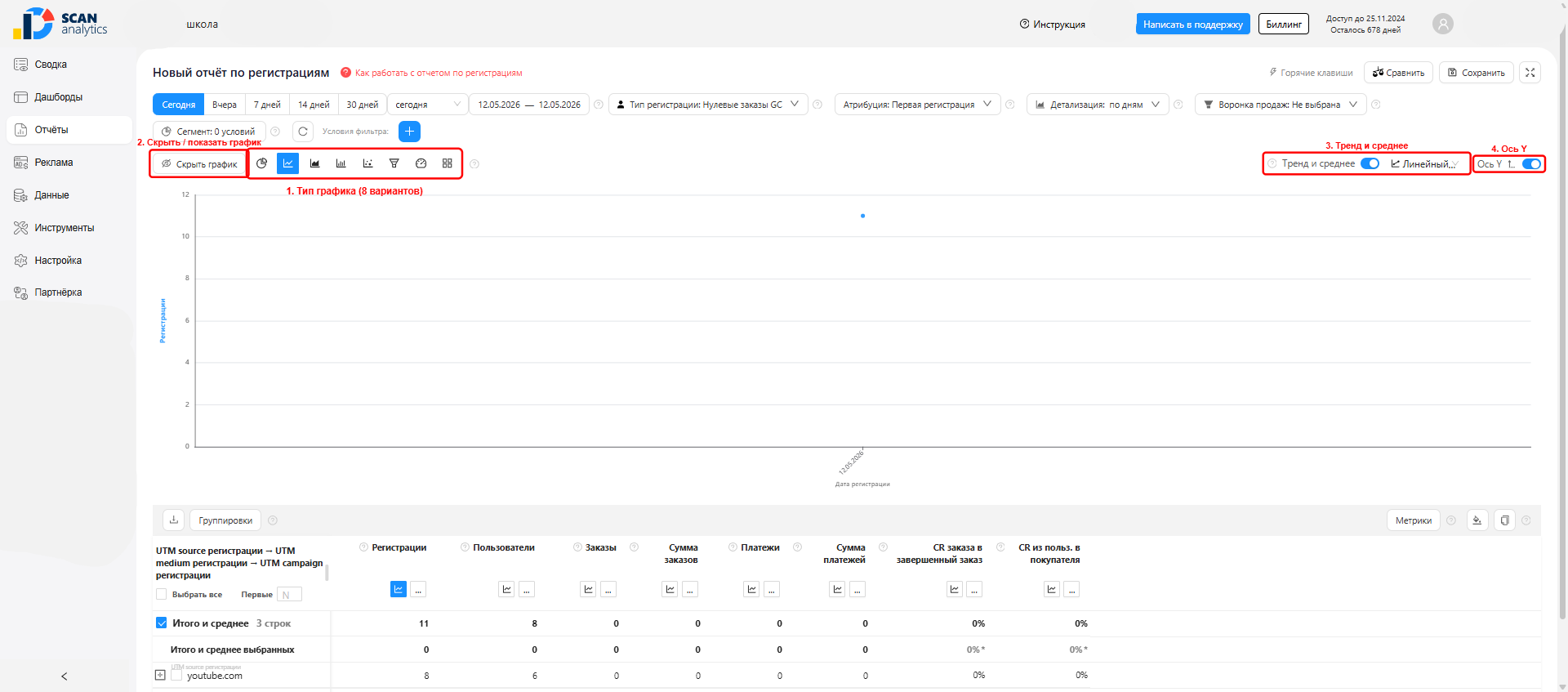Open the сегодня period dropdown
1568x692 pixels.
click(x=427, y=105)
